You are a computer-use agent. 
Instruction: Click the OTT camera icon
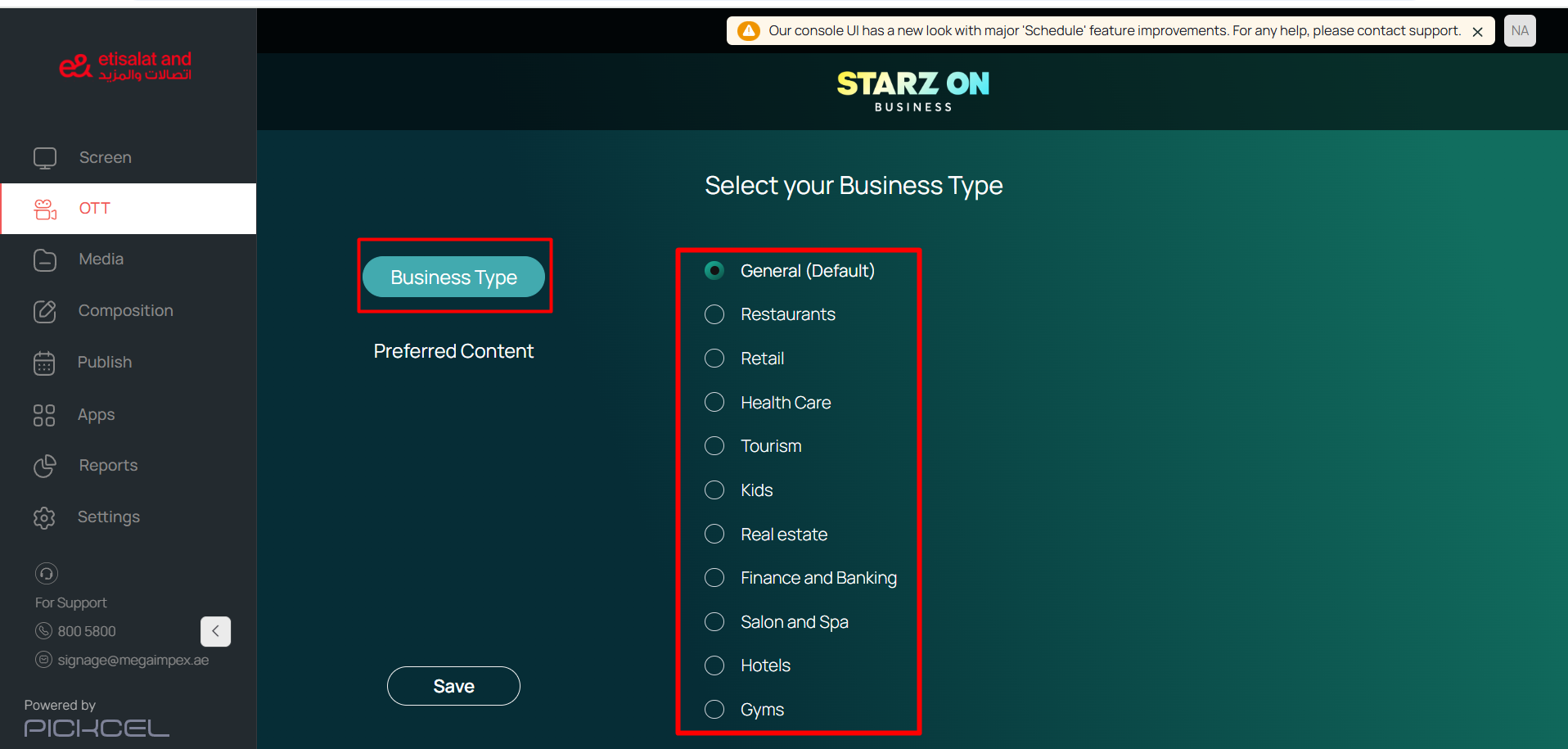tap(45, 210)
